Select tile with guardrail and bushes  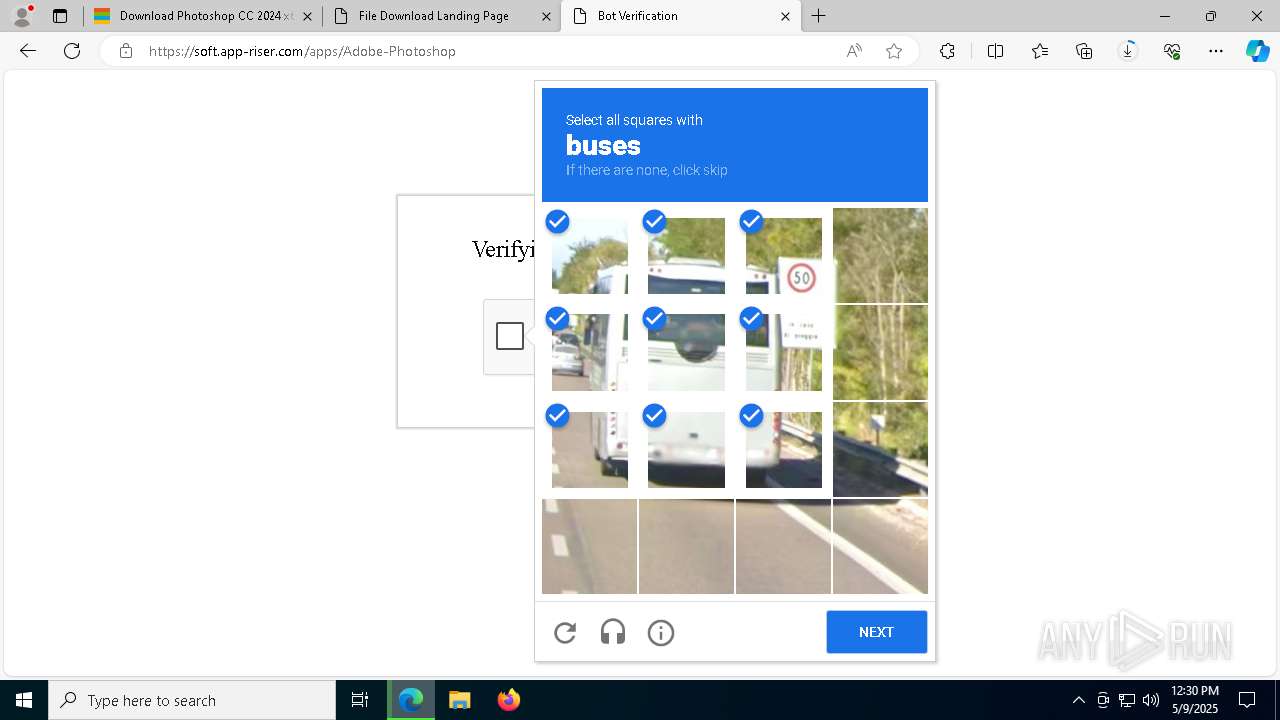pos(880,449)
